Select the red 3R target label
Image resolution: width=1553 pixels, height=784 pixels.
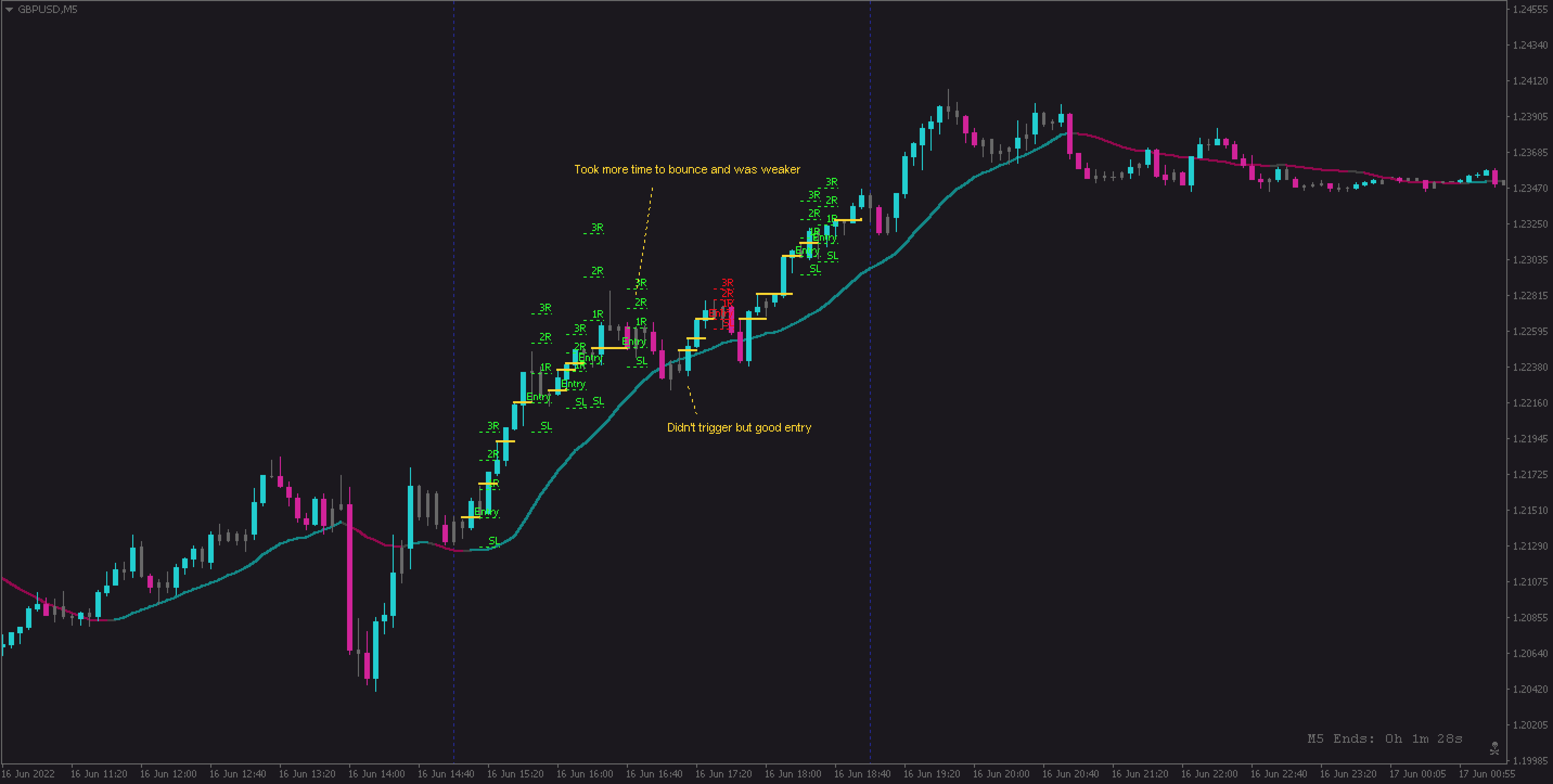coord(727,282)
